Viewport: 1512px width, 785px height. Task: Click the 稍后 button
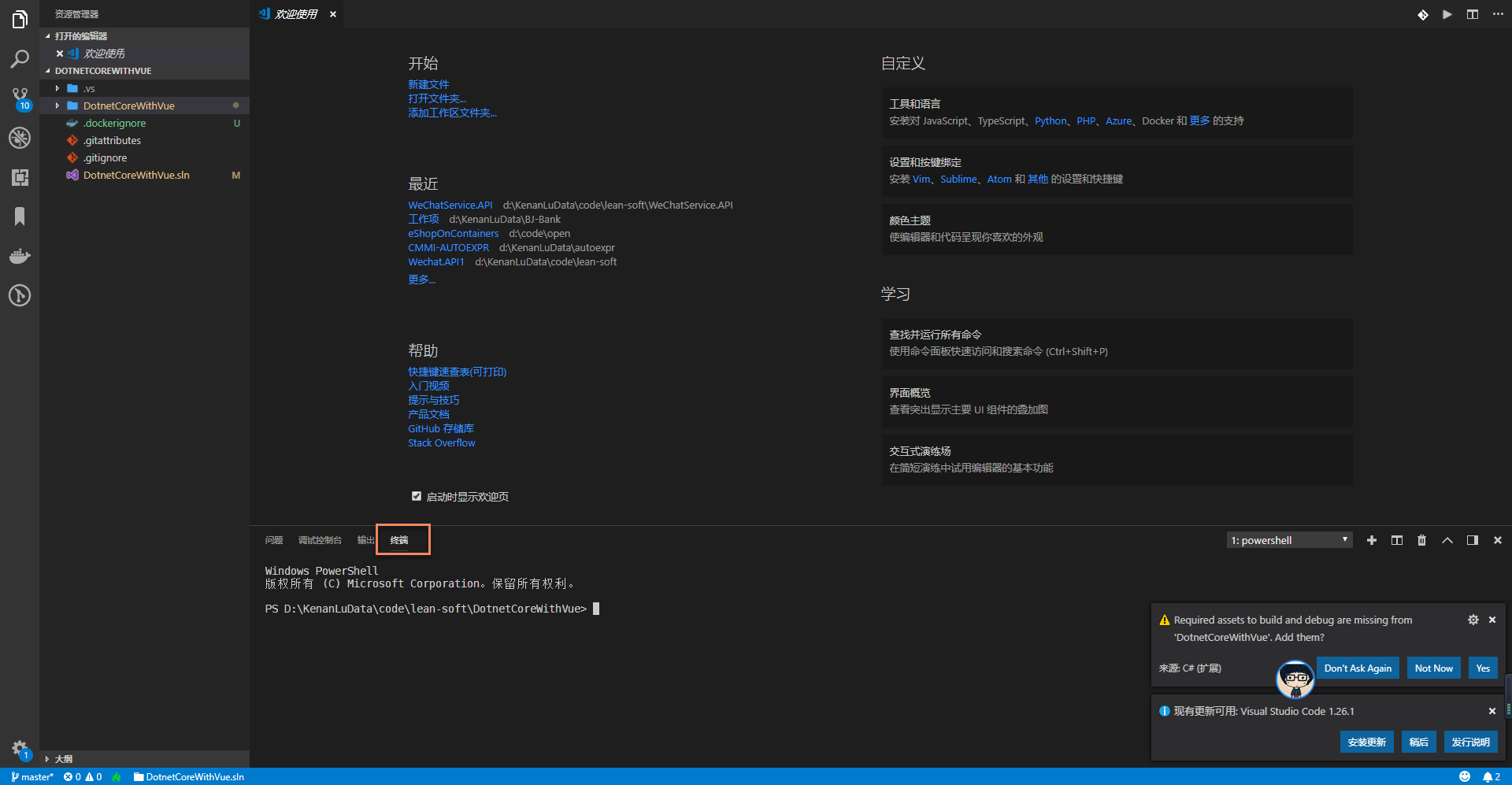[1418, 742]
